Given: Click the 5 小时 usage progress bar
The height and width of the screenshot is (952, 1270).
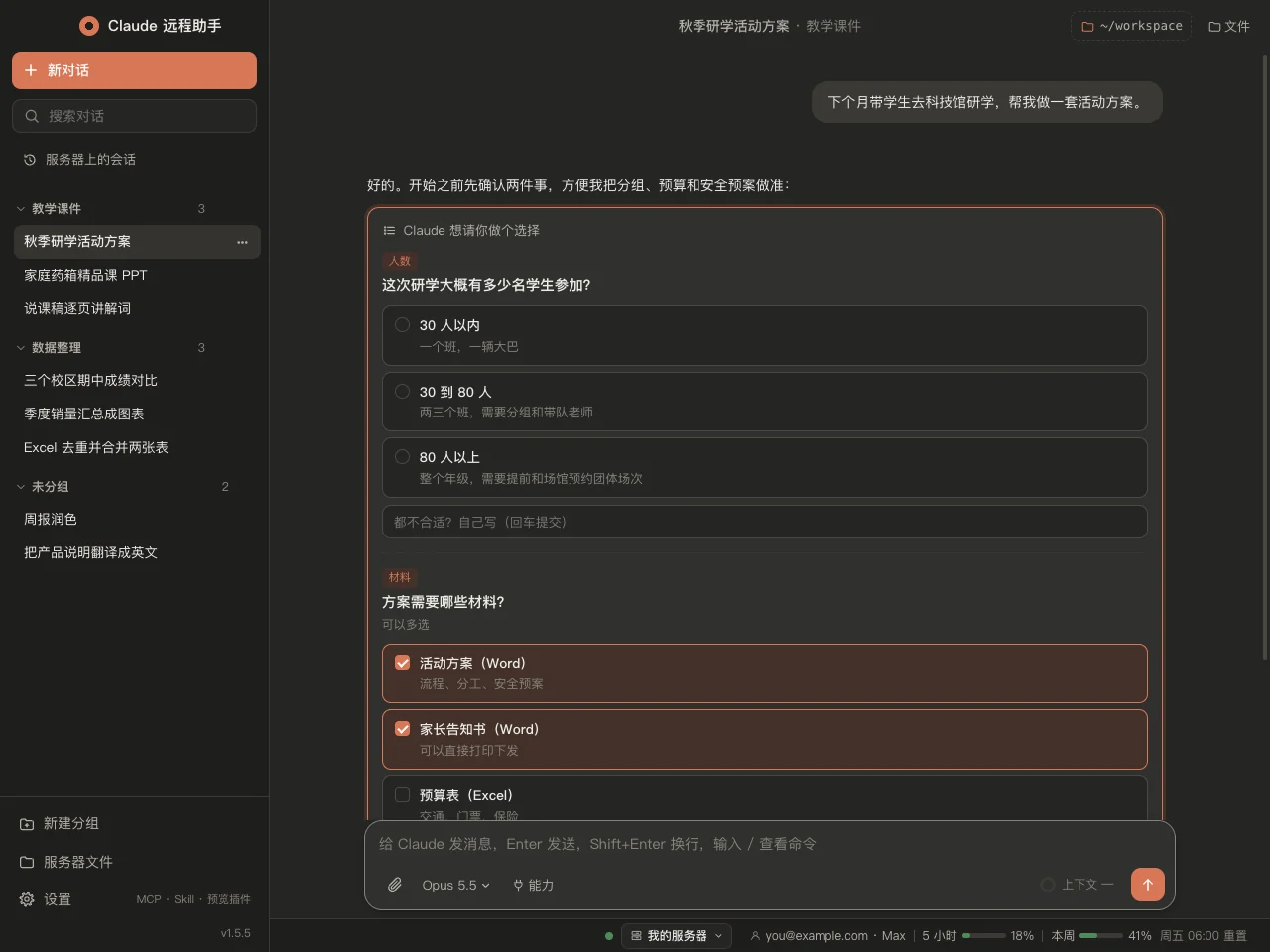Looking at the screenshot, I should pyautogui.click(x=983, y=936).
